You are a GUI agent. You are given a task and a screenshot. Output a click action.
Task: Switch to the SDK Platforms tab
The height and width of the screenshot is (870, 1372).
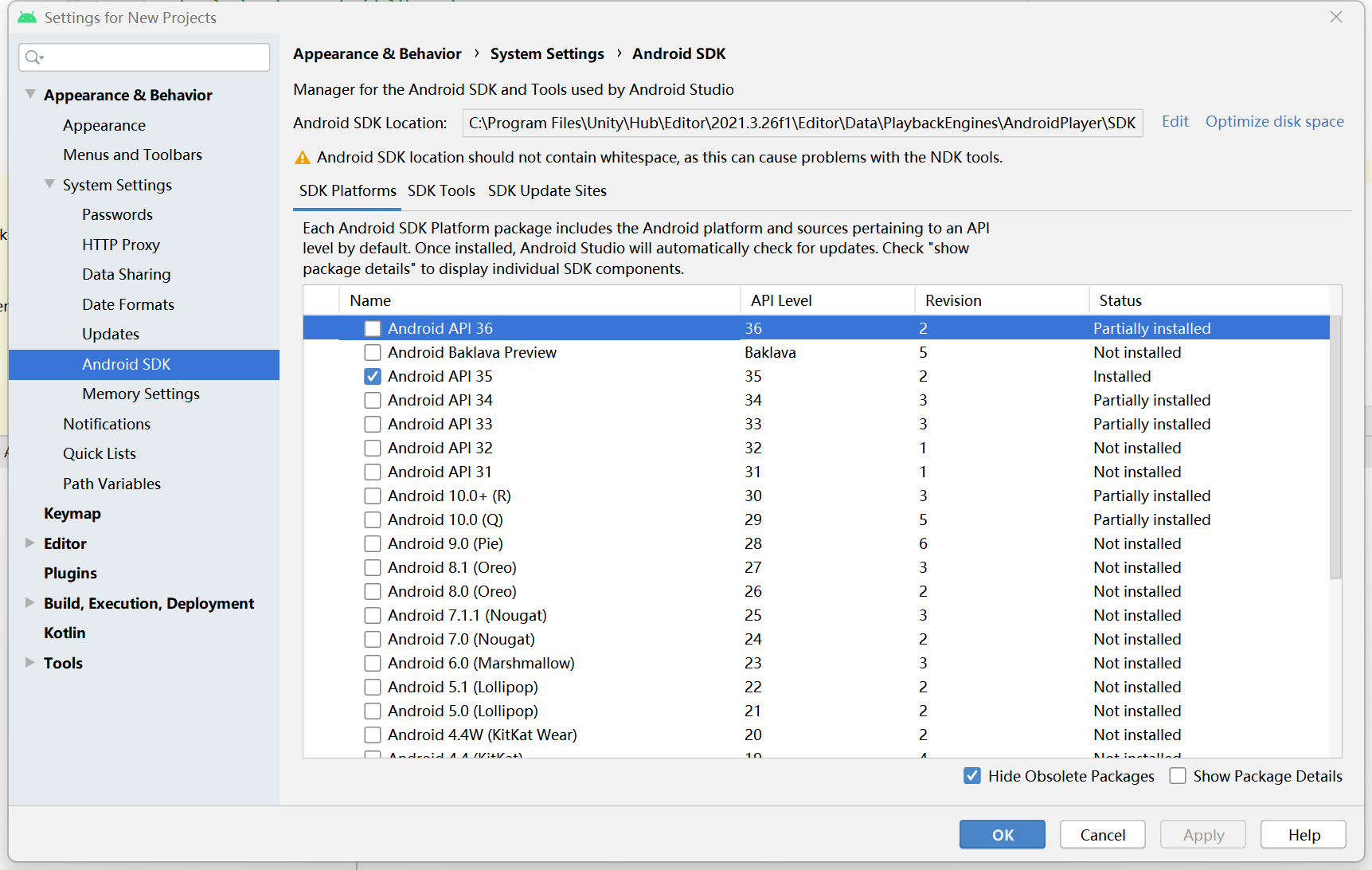tap(348, 191)
